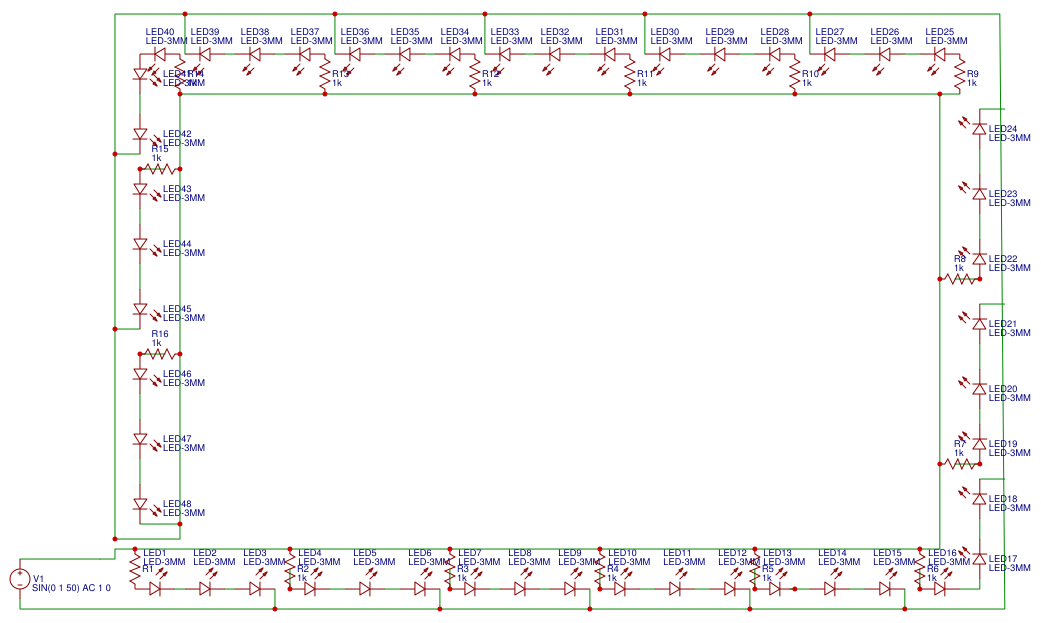Click the 'LED39' label text
Screen dimensions: 1041x623
[x=204, y=32]
